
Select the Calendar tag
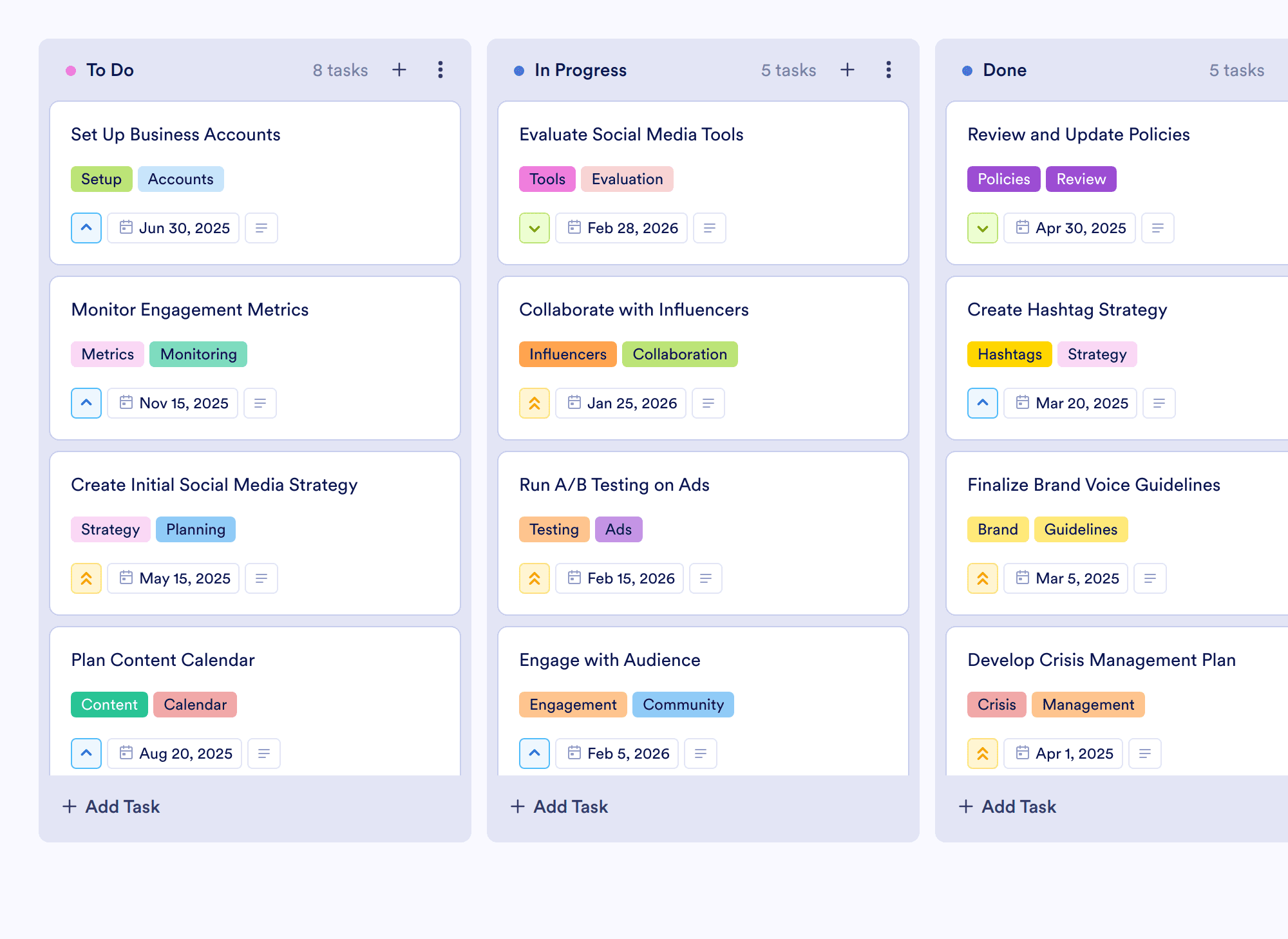(x=195, y=705)
